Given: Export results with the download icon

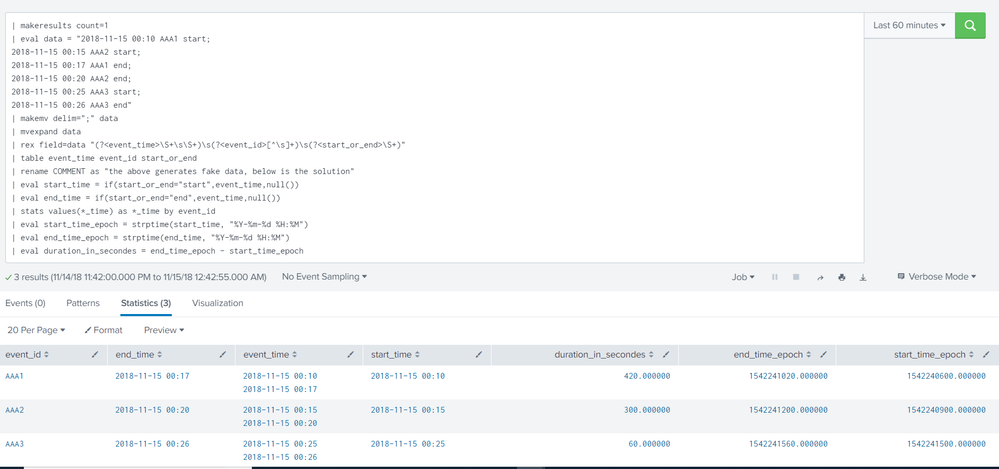Looking at the screenshot, I should [x=864, y=277].
